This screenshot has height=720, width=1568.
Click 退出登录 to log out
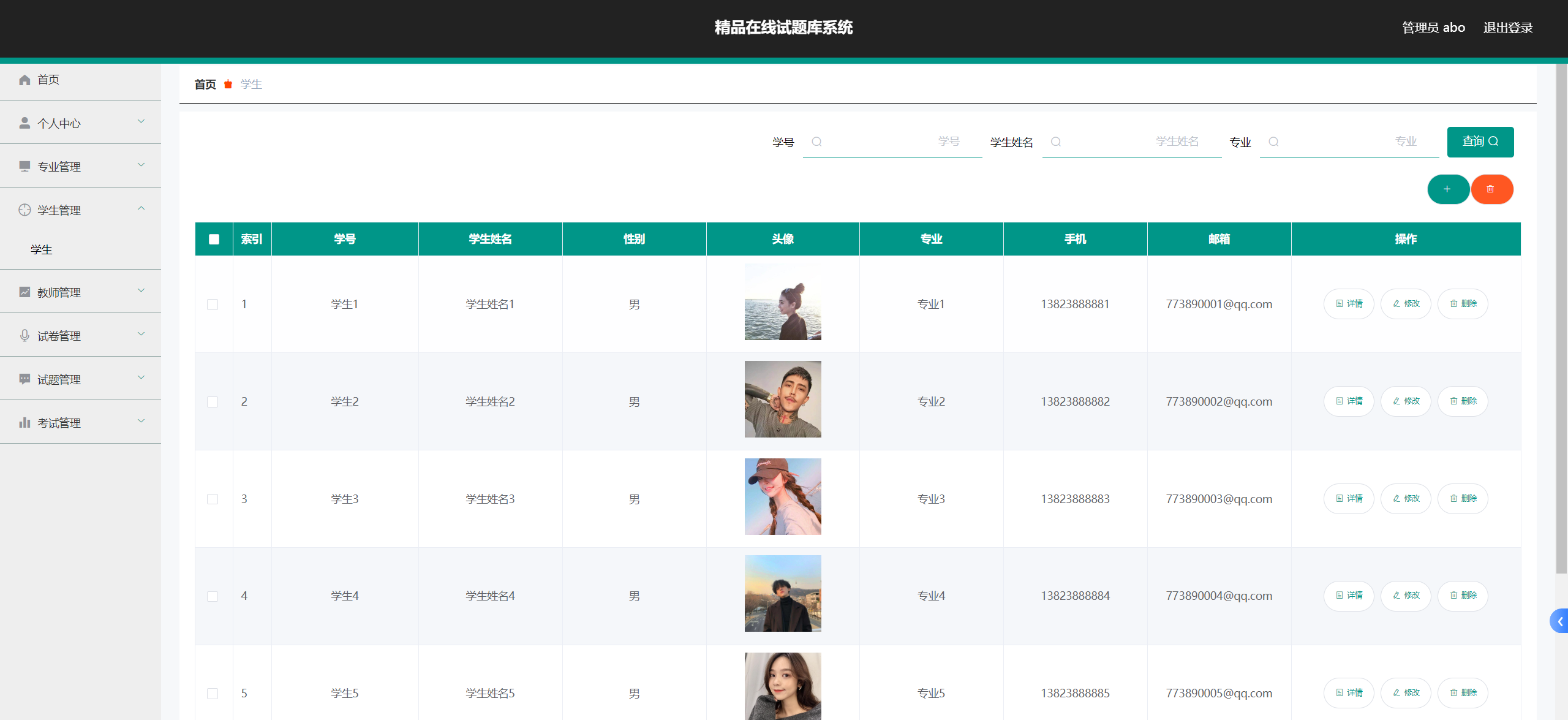(1507, 28)
